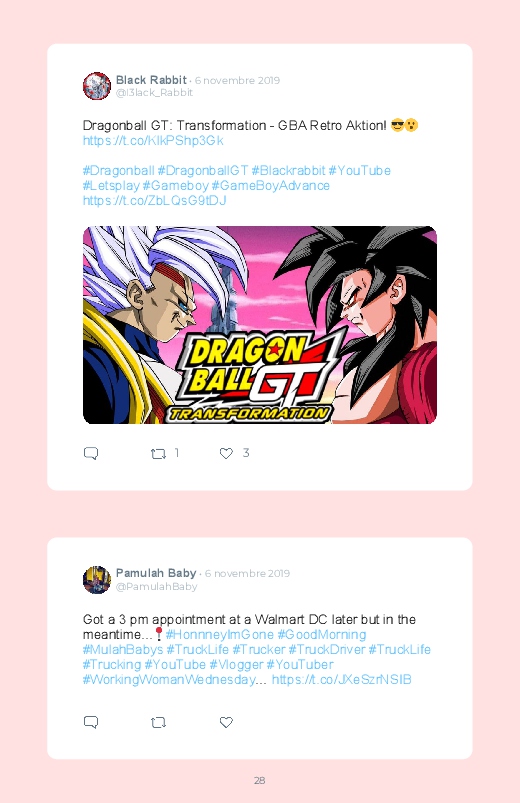This screenshot has width=520, height=803.
Task: Click the reply icon under Pamulah Baby tweet
Action: 91,722
